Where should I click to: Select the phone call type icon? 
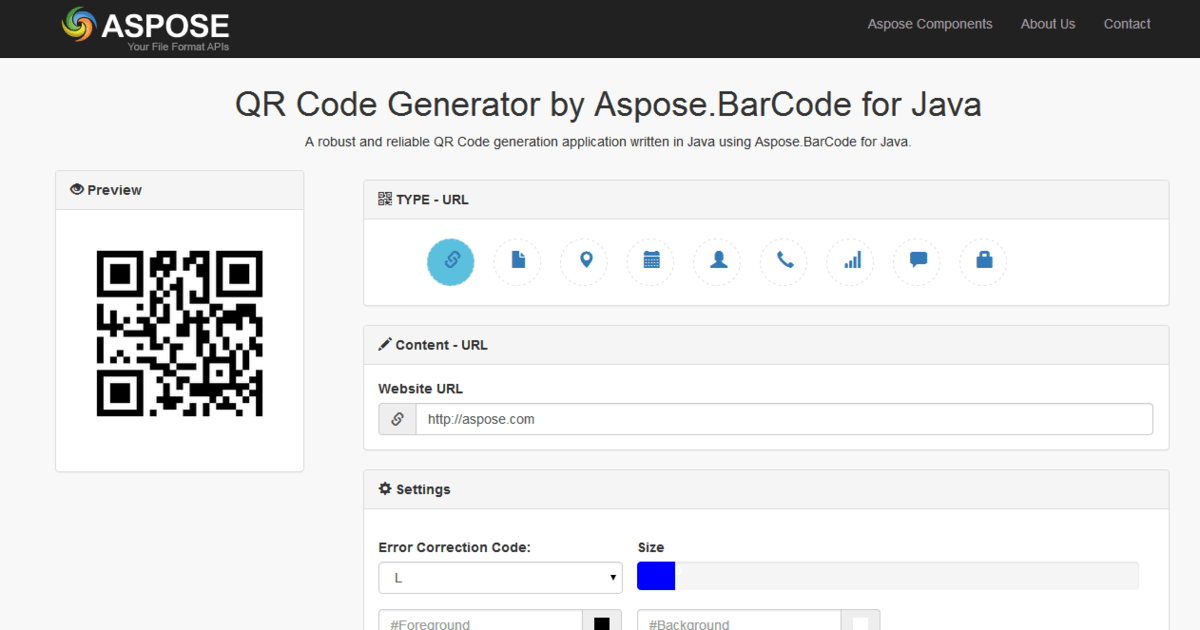pyautogui.click(x=783, y=261)
